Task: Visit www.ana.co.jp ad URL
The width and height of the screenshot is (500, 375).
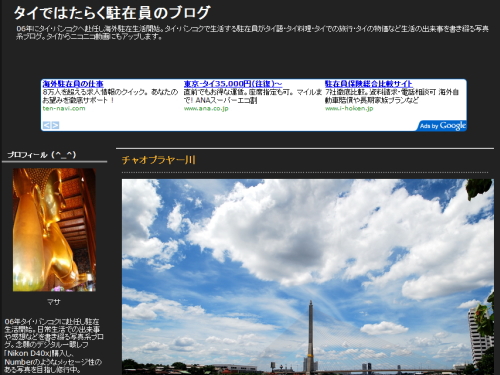Action: [206, 108]
